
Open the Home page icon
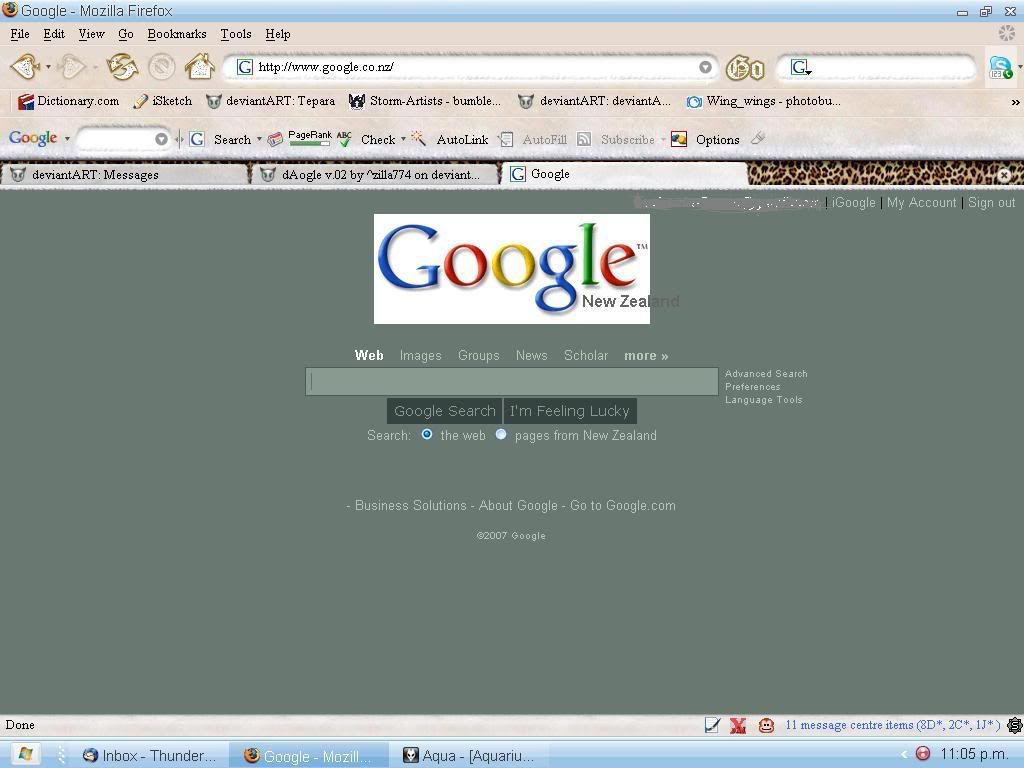199,66
